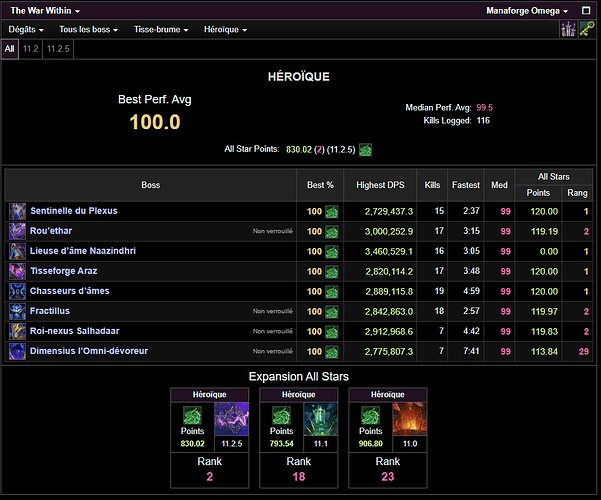Image resolution: width=601 pixels, height=500 pixels.
Task: Switch to the 11.2 patch tab
Action: (31, 48)
